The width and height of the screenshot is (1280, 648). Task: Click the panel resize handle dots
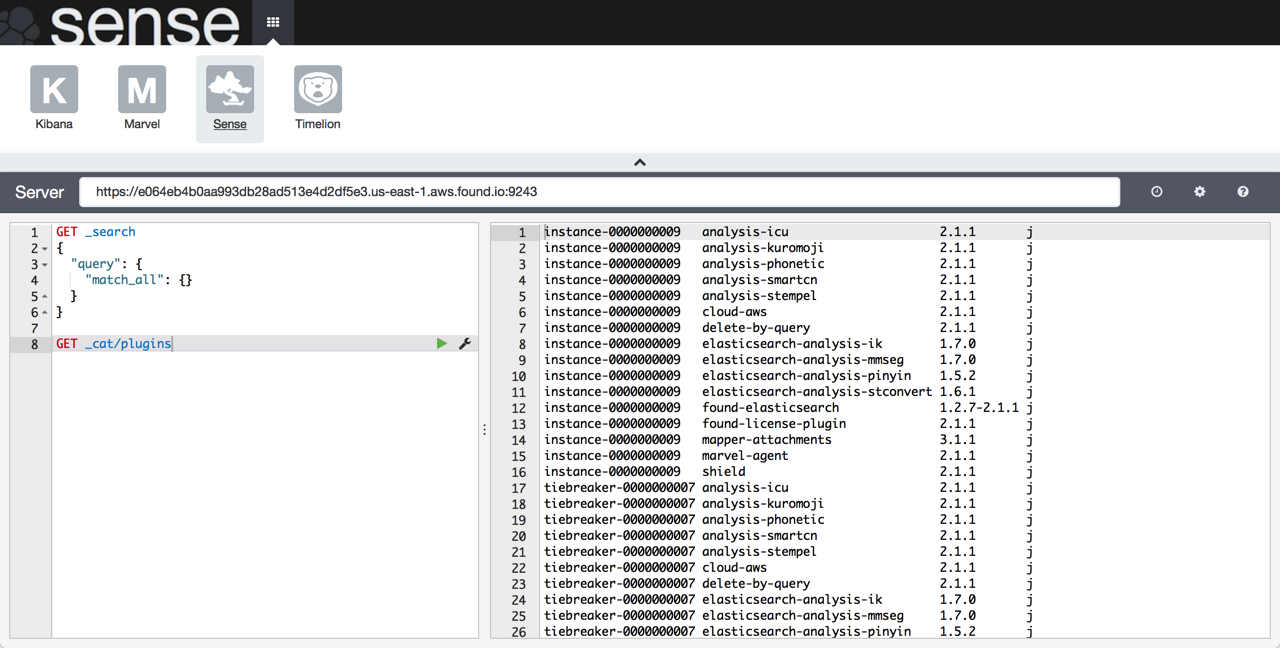point(485,430)
